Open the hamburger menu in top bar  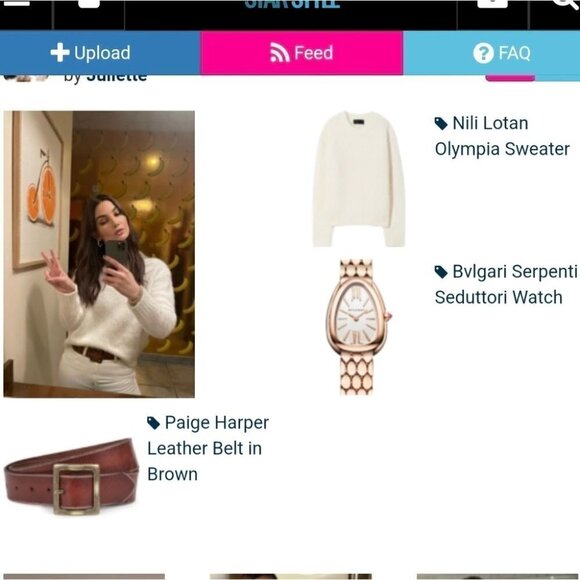(x=15, y=3)
